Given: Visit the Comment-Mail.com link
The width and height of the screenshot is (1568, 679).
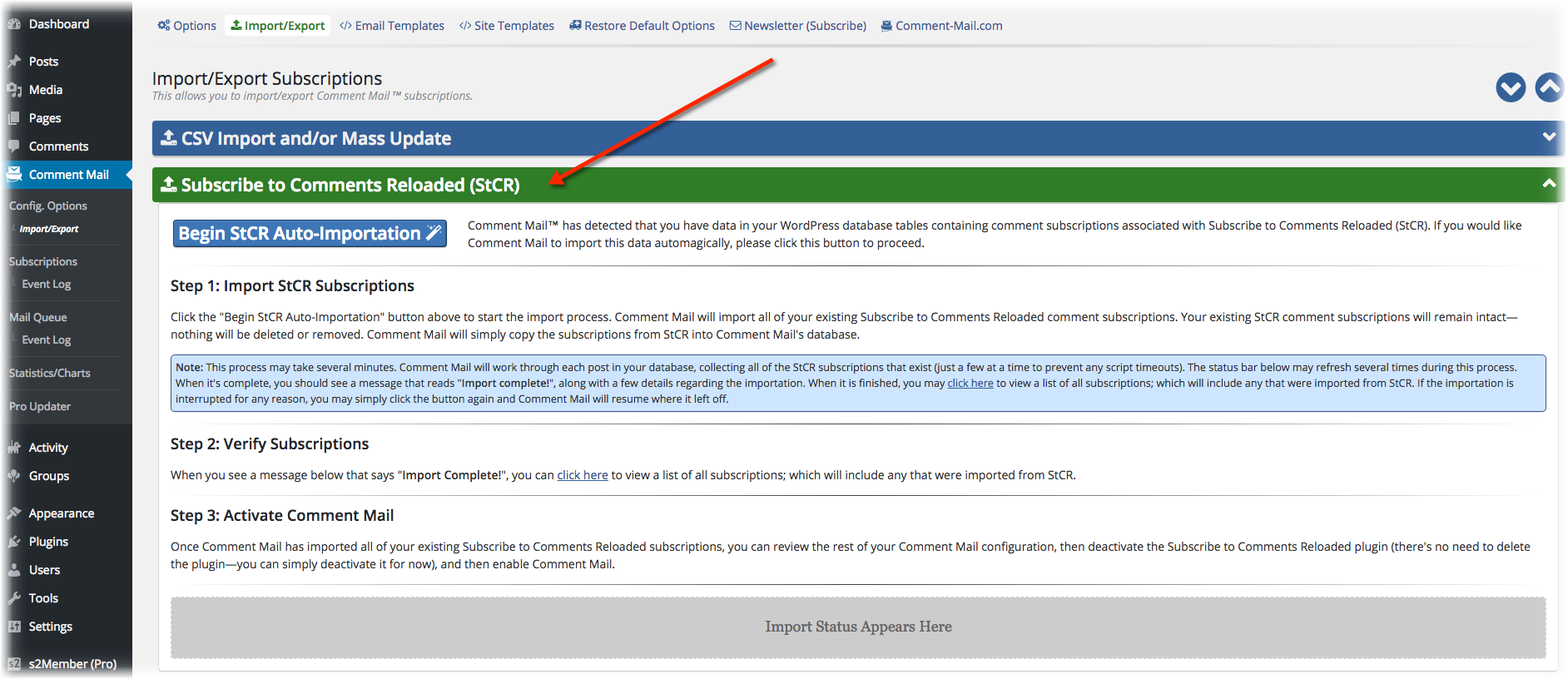Looking at the screenshot, I should (942, 26).
